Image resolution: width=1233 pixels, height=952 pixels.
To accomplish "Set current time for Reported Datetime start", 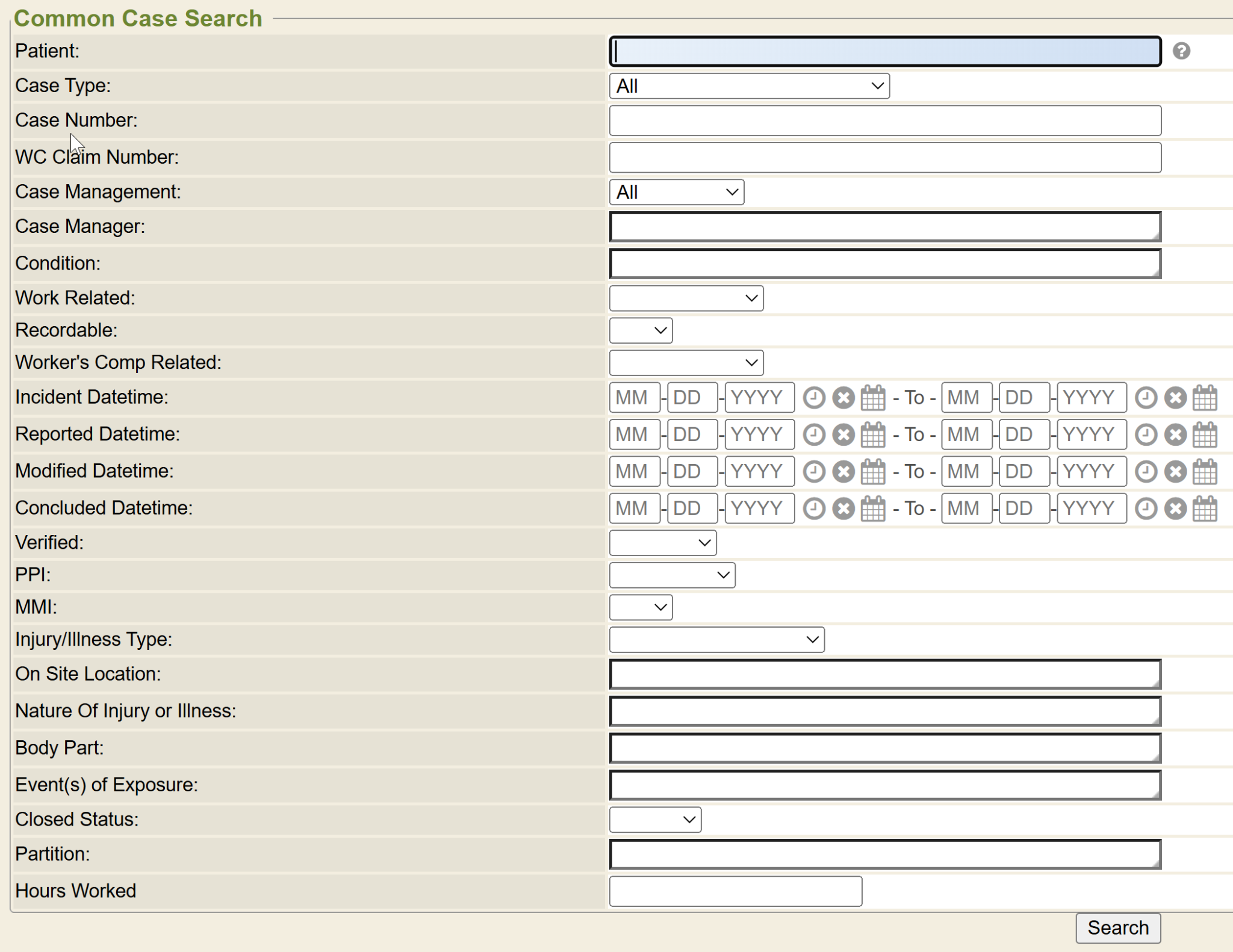I will click(x=814, y=434).
